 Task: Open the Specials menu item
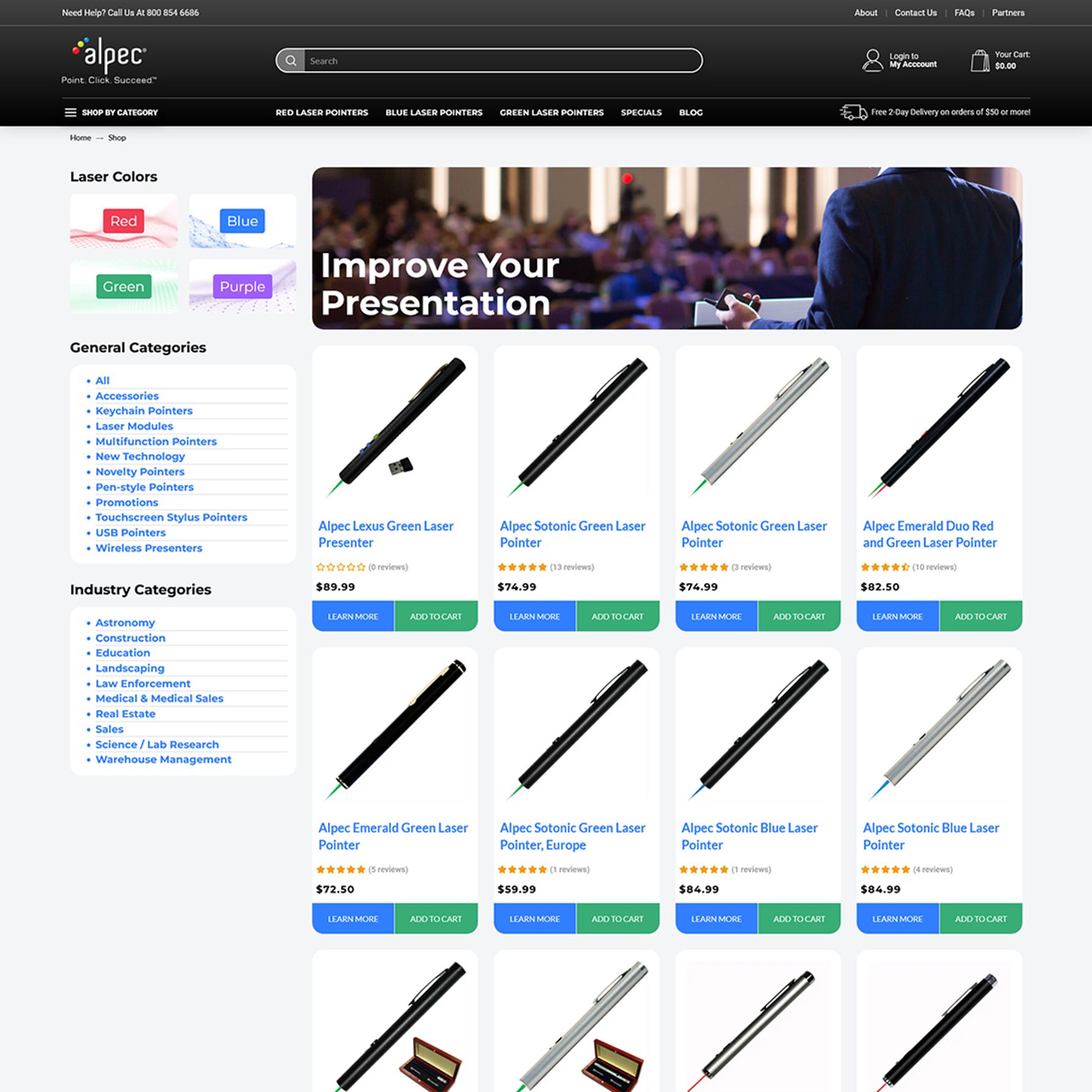coord(641,113)
